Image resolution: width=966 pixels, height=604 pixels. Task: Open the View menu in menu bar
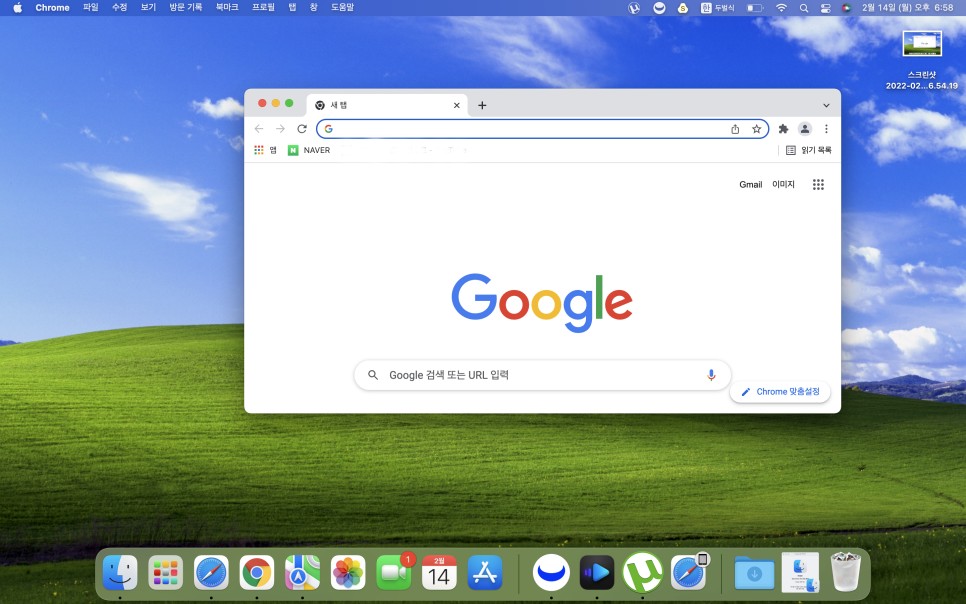coord(148,8)
